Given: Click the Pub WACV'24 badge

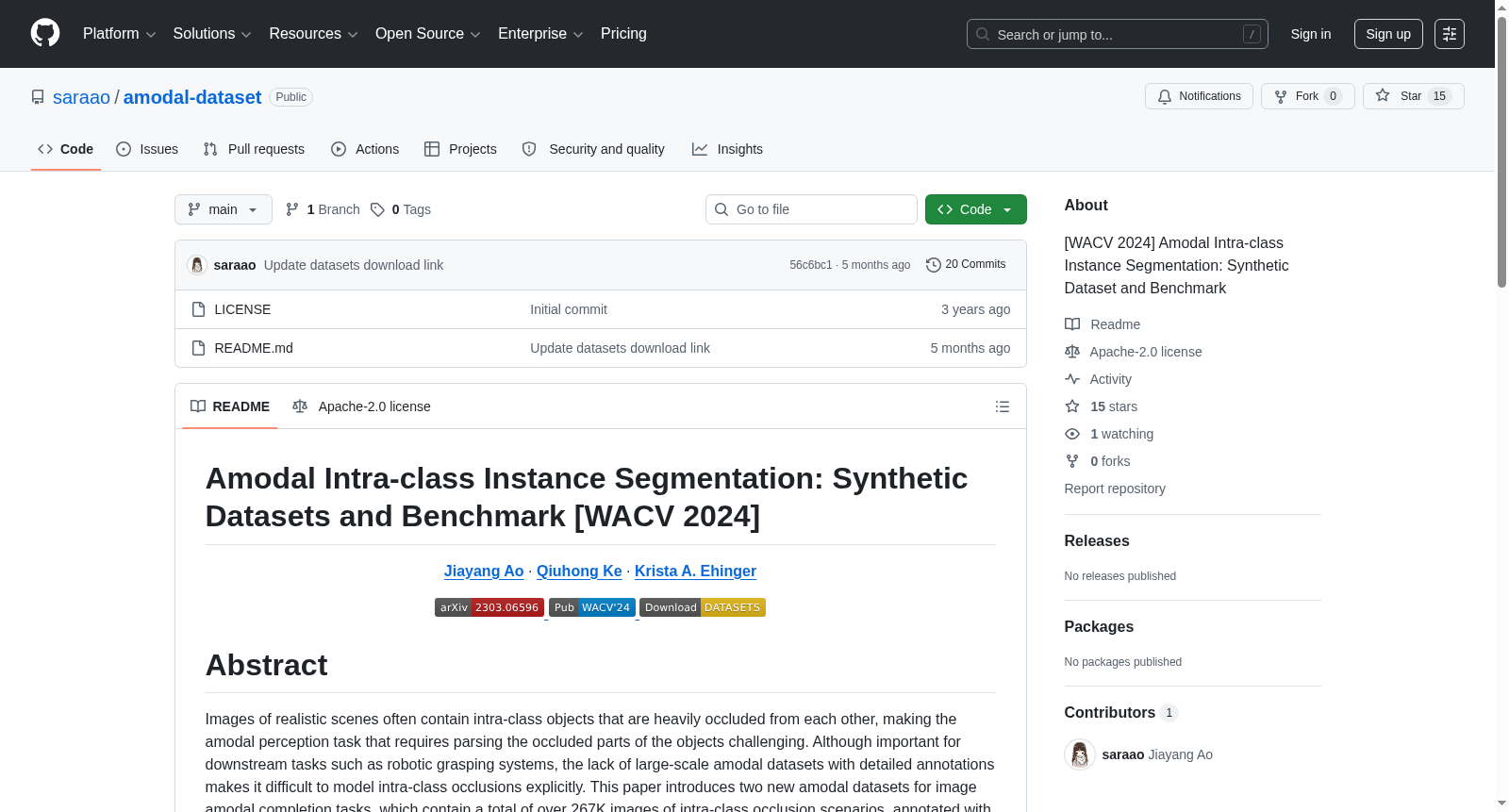Looking at the screenshot, I should [592, 607].
